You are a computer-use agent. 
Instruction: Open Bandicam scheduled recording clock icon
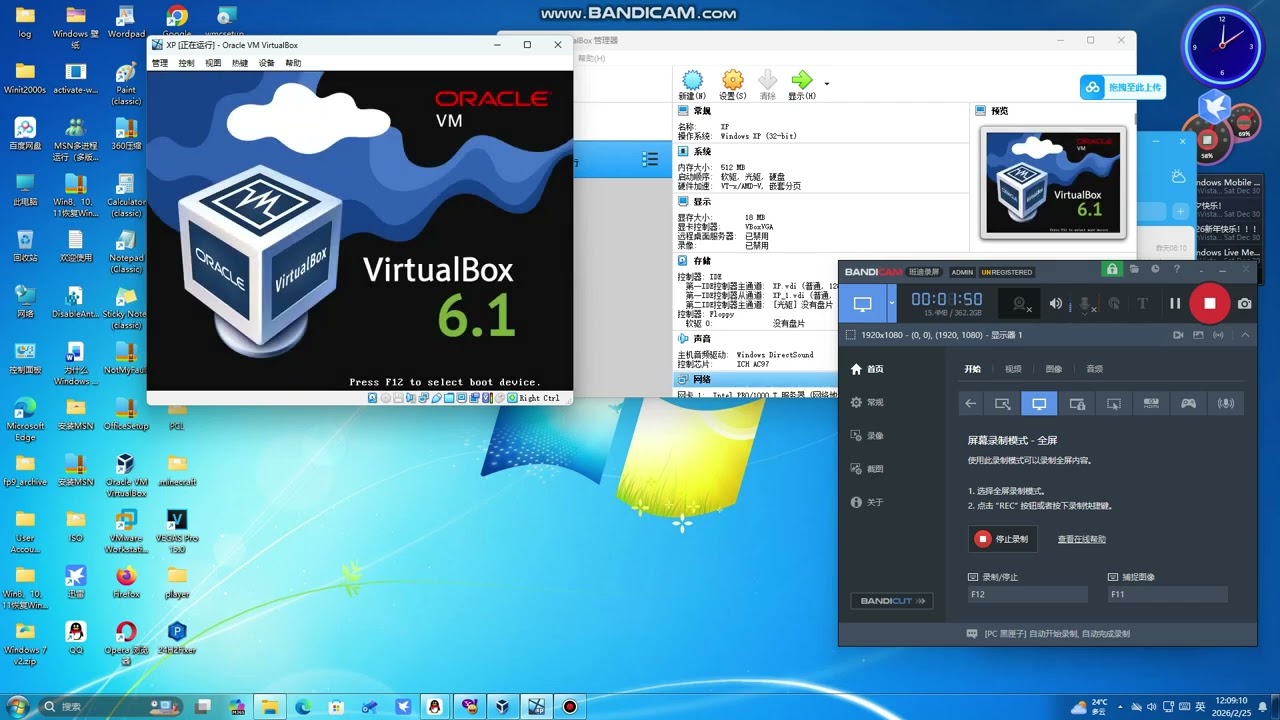pyautogui.click(x=1155, y=269)
